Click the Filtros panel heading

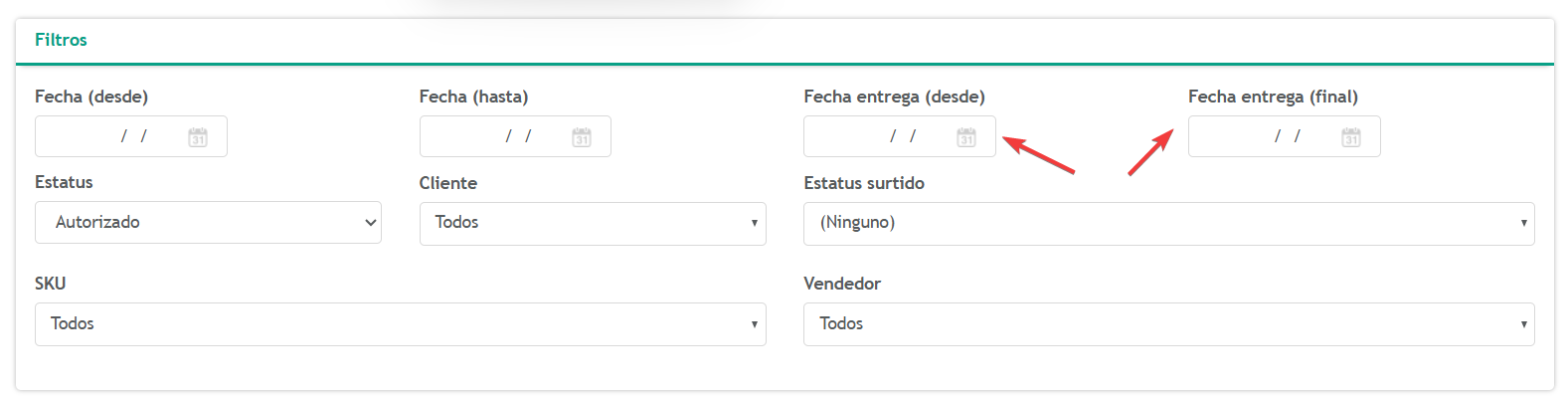coord(61,40)
